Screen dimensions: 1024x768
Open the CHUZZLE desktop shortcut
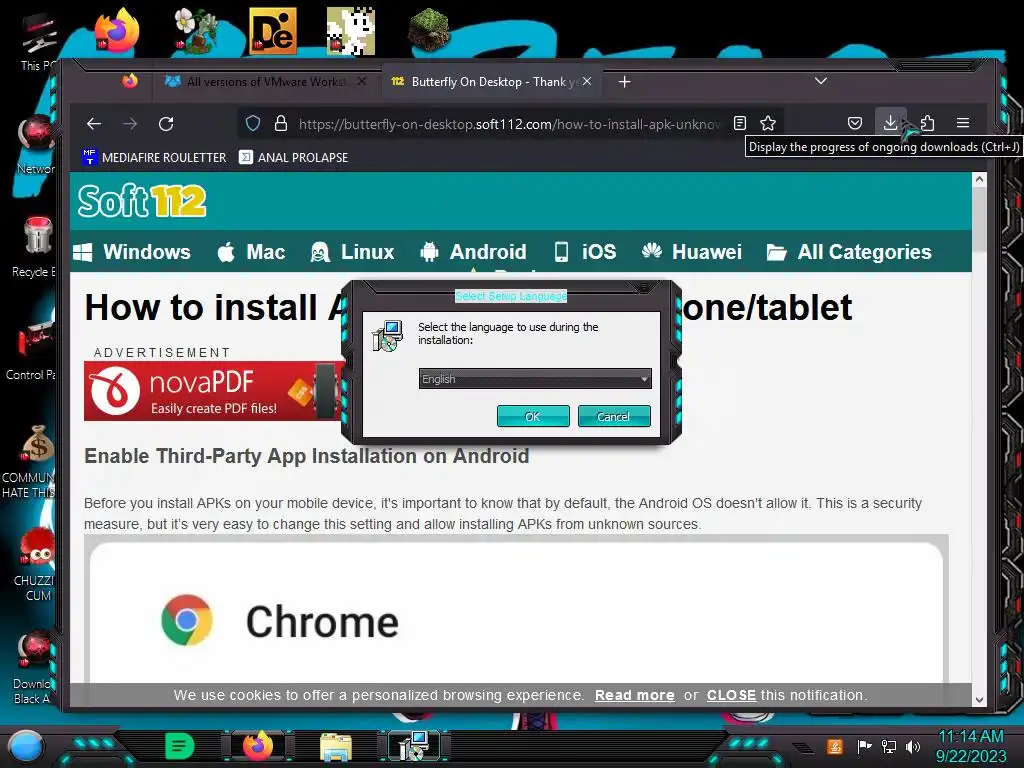pos(36,564)
